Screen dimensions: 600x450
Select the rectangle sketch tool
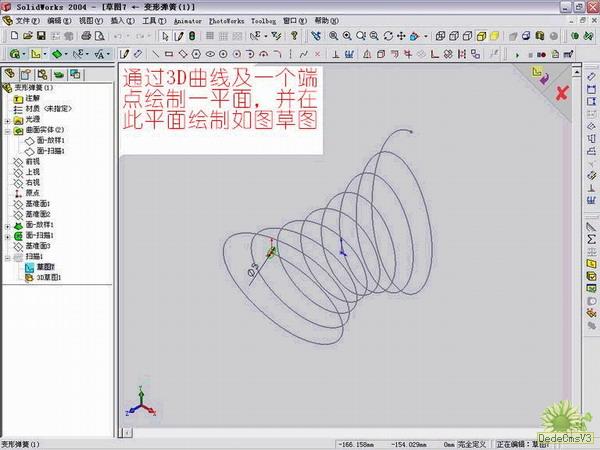pos(168,53)
